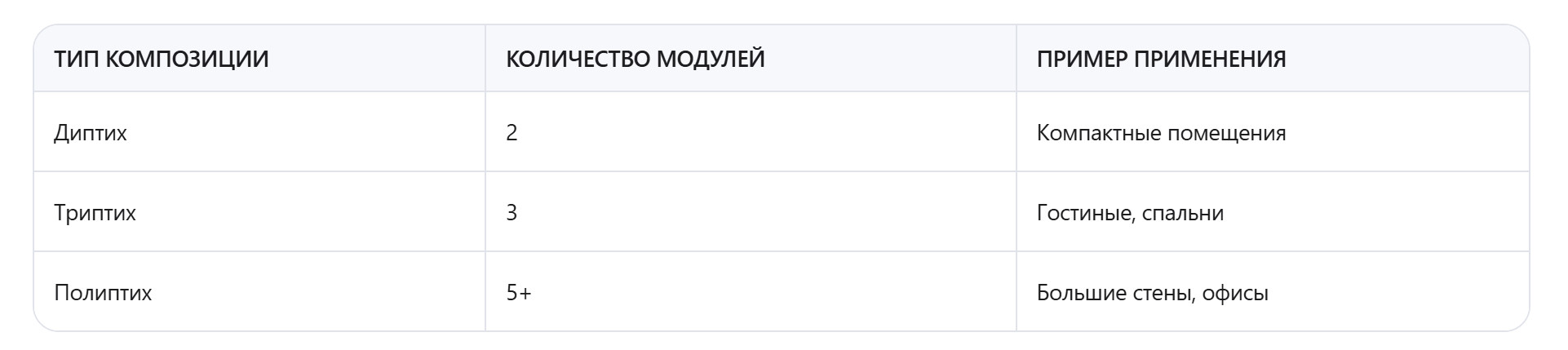The width and height of the screenshot is (1568, 350).
Task: Click the word 'Большие'
Action: 1082,293
